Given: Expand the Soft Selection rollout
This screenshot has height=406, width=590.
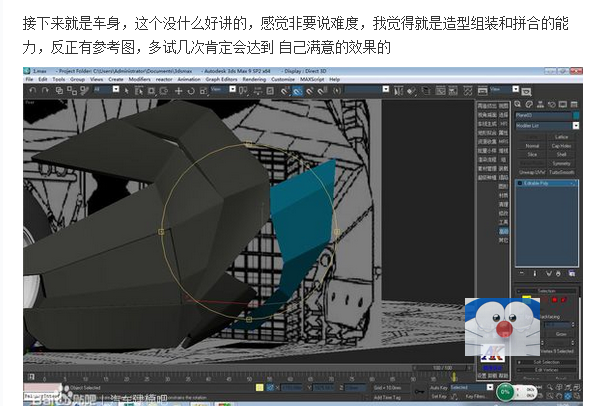Looking at the screenshot, I should pos(546,362).
